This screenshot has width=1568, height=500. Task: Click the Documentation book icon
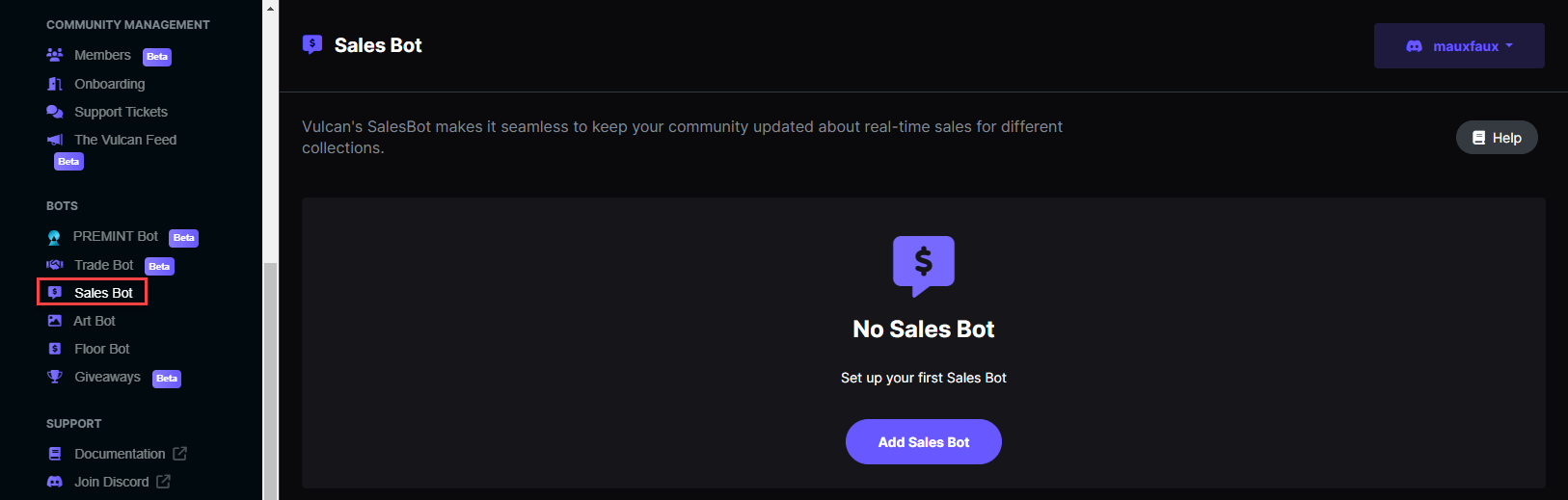(x=55, y=454)
